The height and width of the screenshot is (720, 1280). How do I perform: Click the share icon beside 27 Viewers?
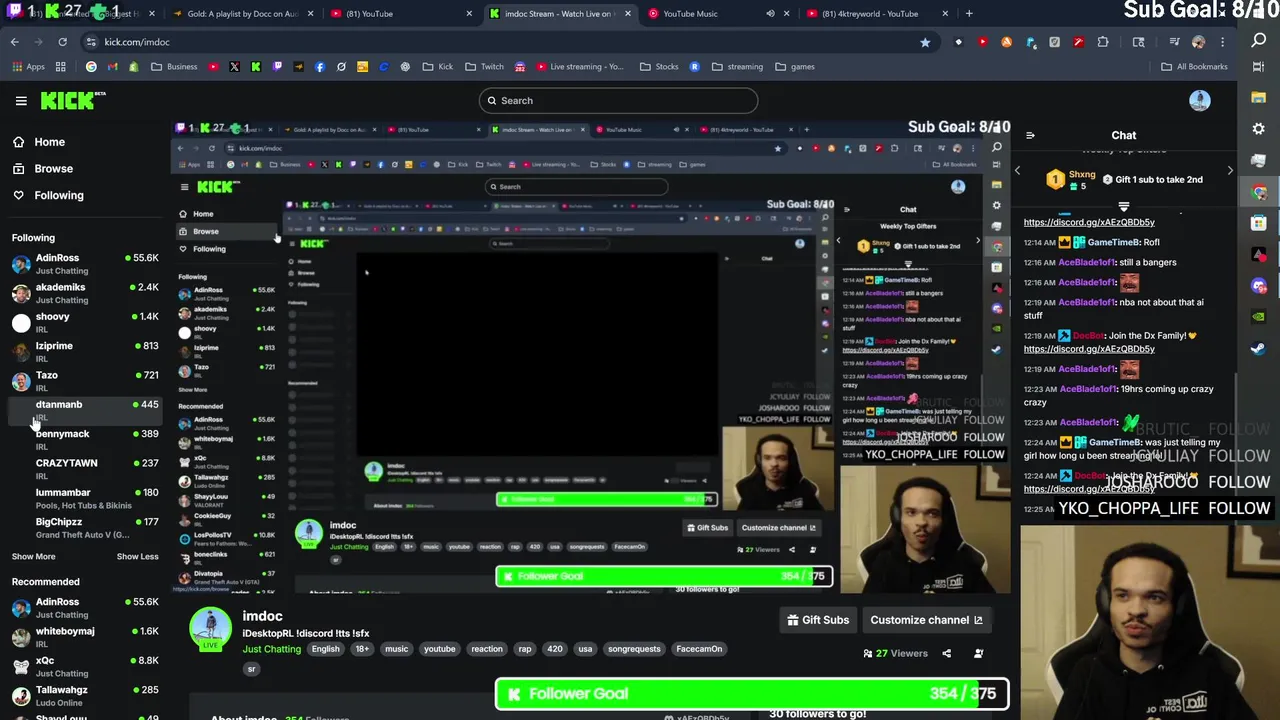[x=947, y=653]
